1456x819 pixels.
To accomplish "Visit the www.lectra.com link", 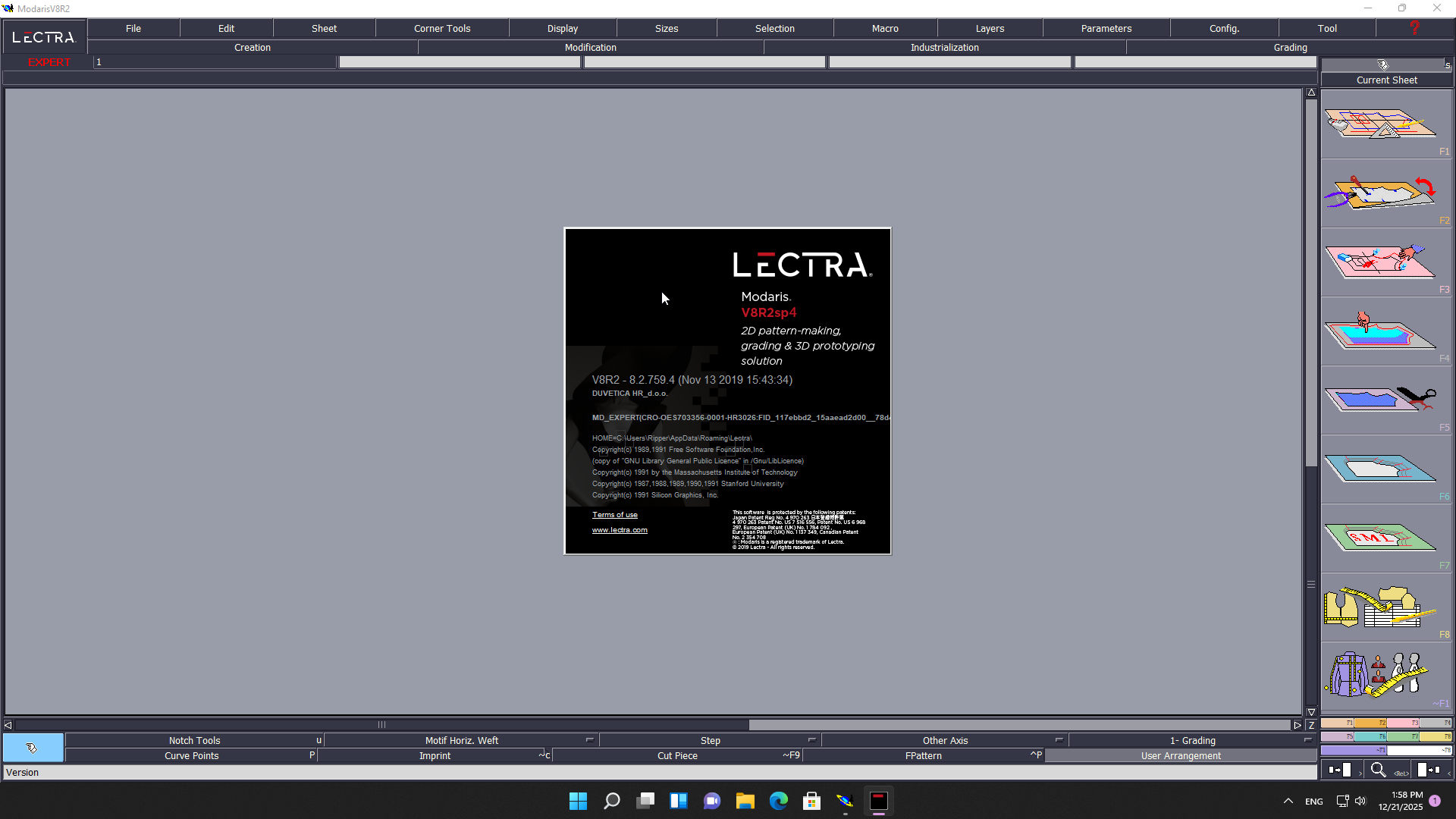I will tap(620, 530).
